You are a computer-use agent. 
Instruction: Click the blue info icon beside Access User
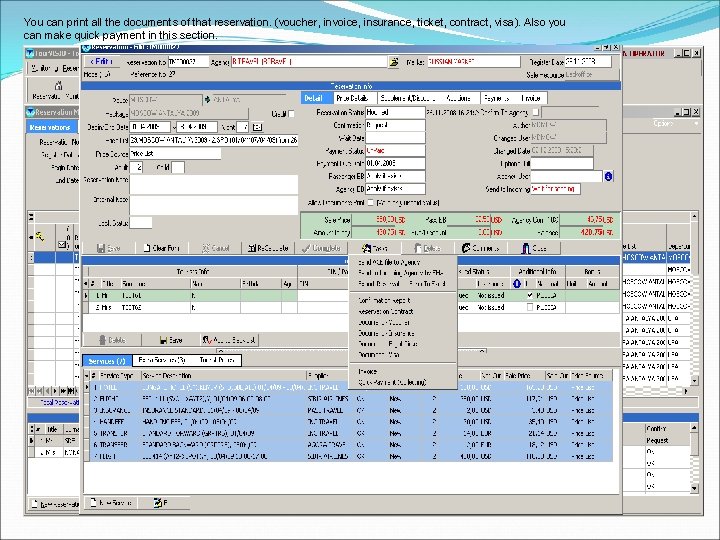click(608, 176)
